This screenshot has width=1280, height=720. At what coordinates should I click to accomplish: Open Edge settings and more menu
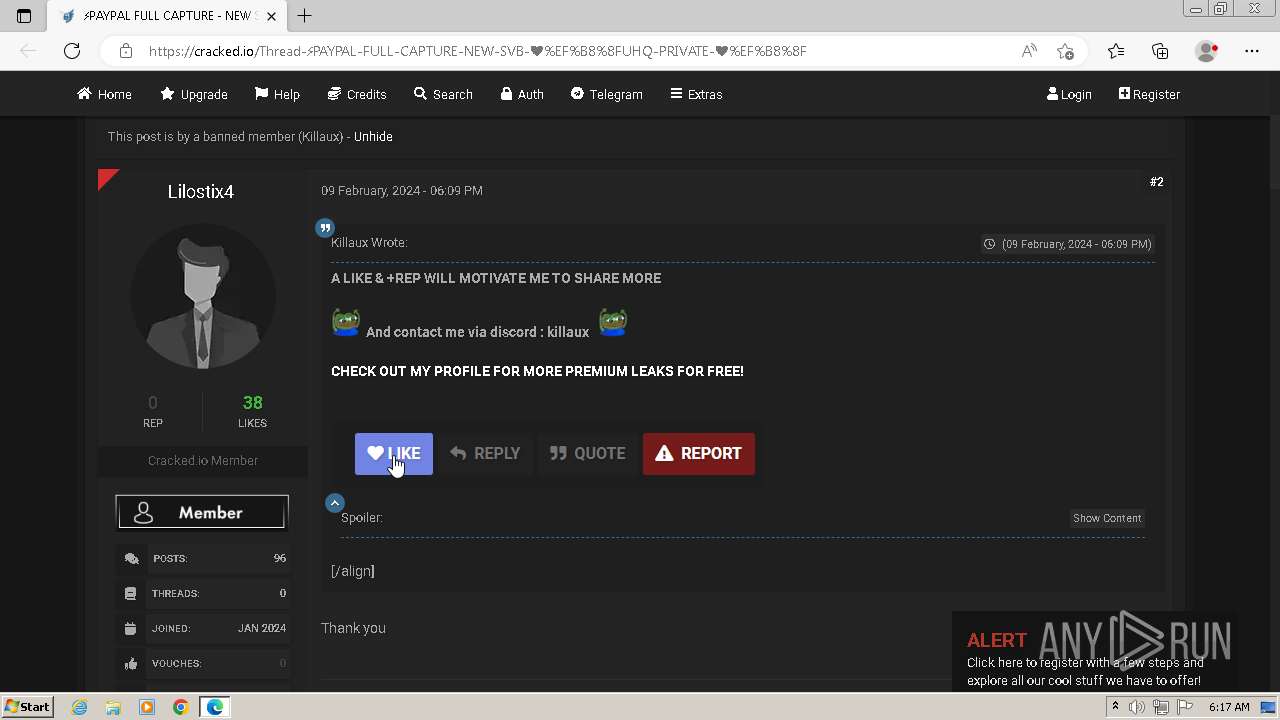pyautogui.click(x=1252, y=51)
